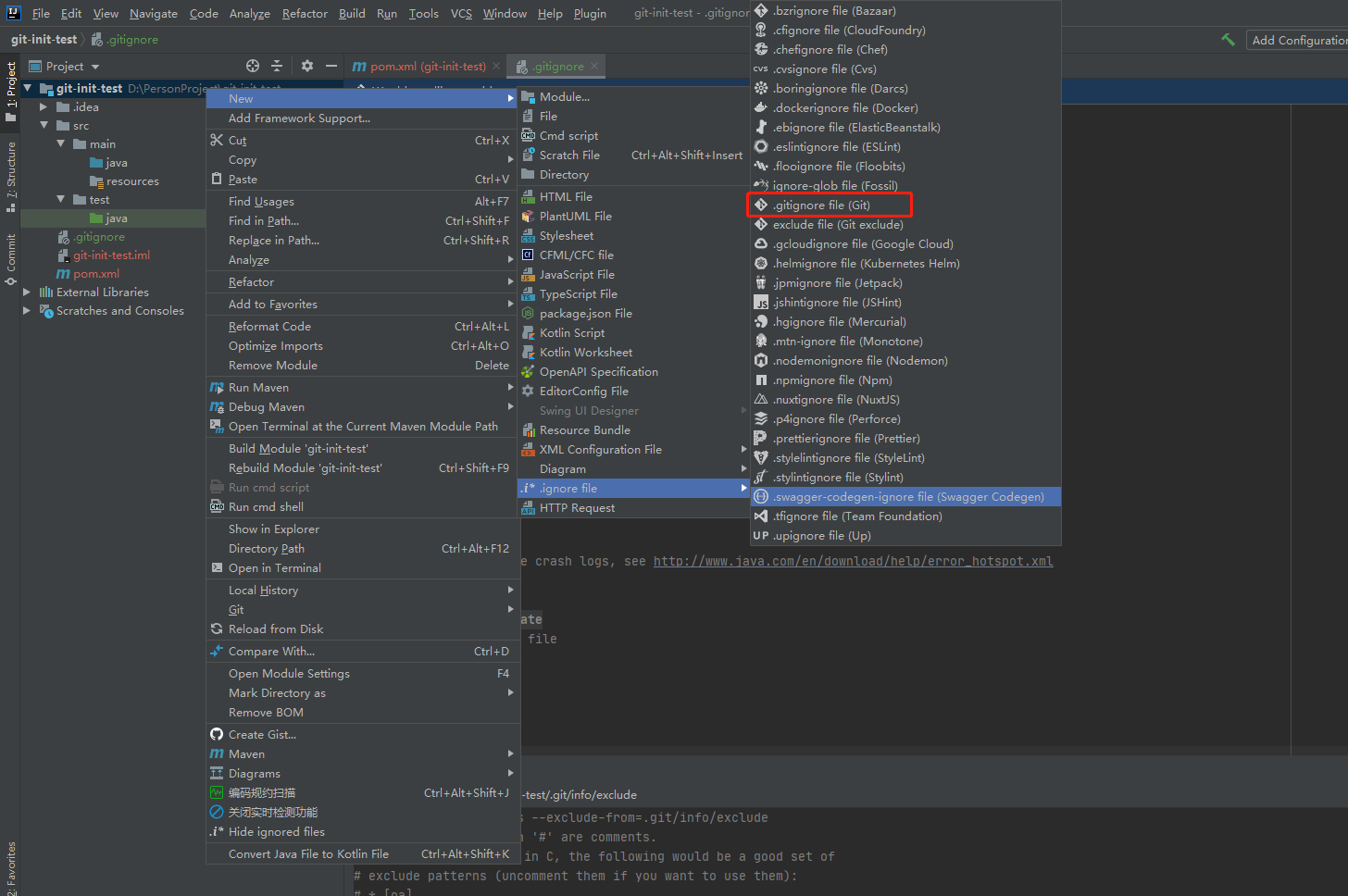Expand External Libraries node

26,292
